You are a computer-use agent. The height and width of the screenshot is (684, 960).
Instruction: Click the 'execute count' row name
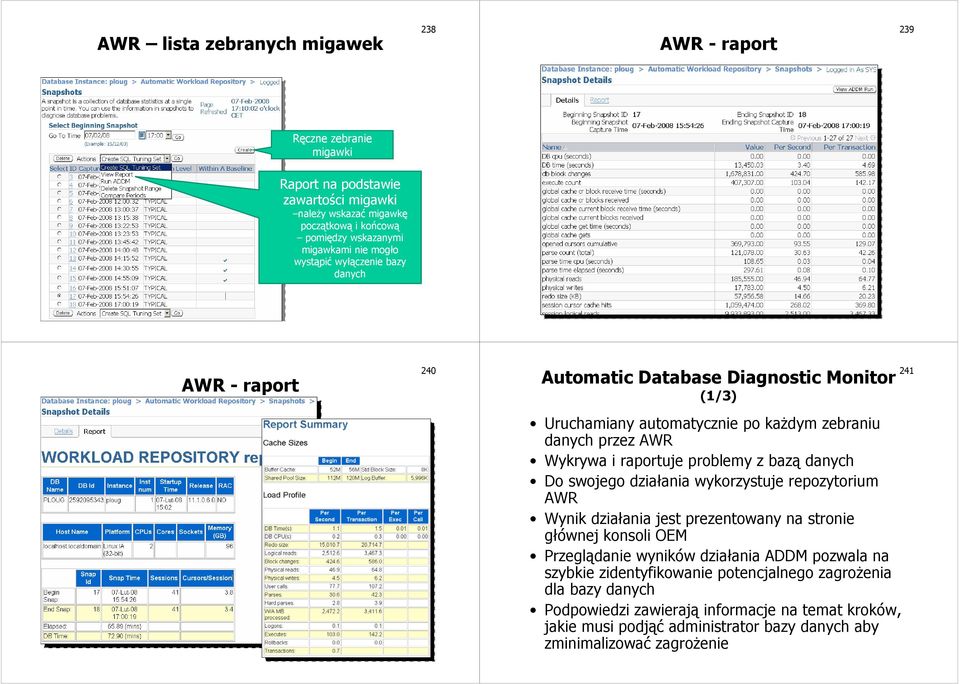tap(561, 182)
